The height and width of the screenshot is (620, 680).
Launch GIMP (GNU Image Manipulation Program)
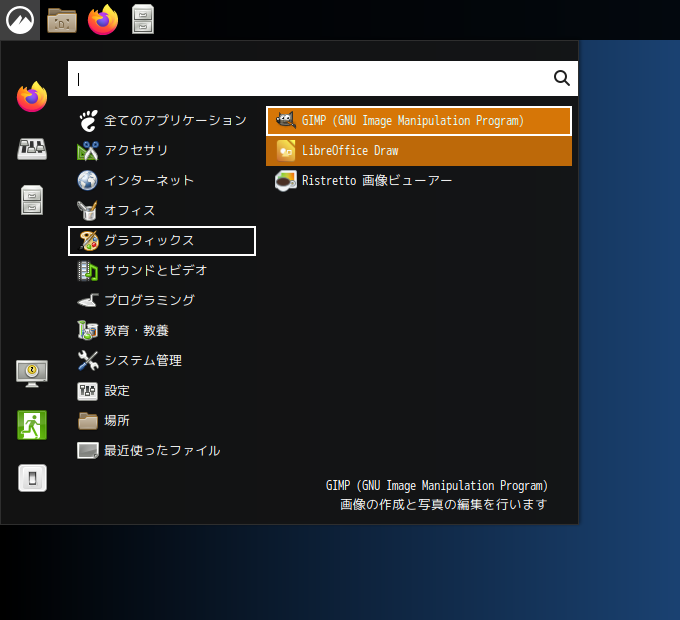419,121
